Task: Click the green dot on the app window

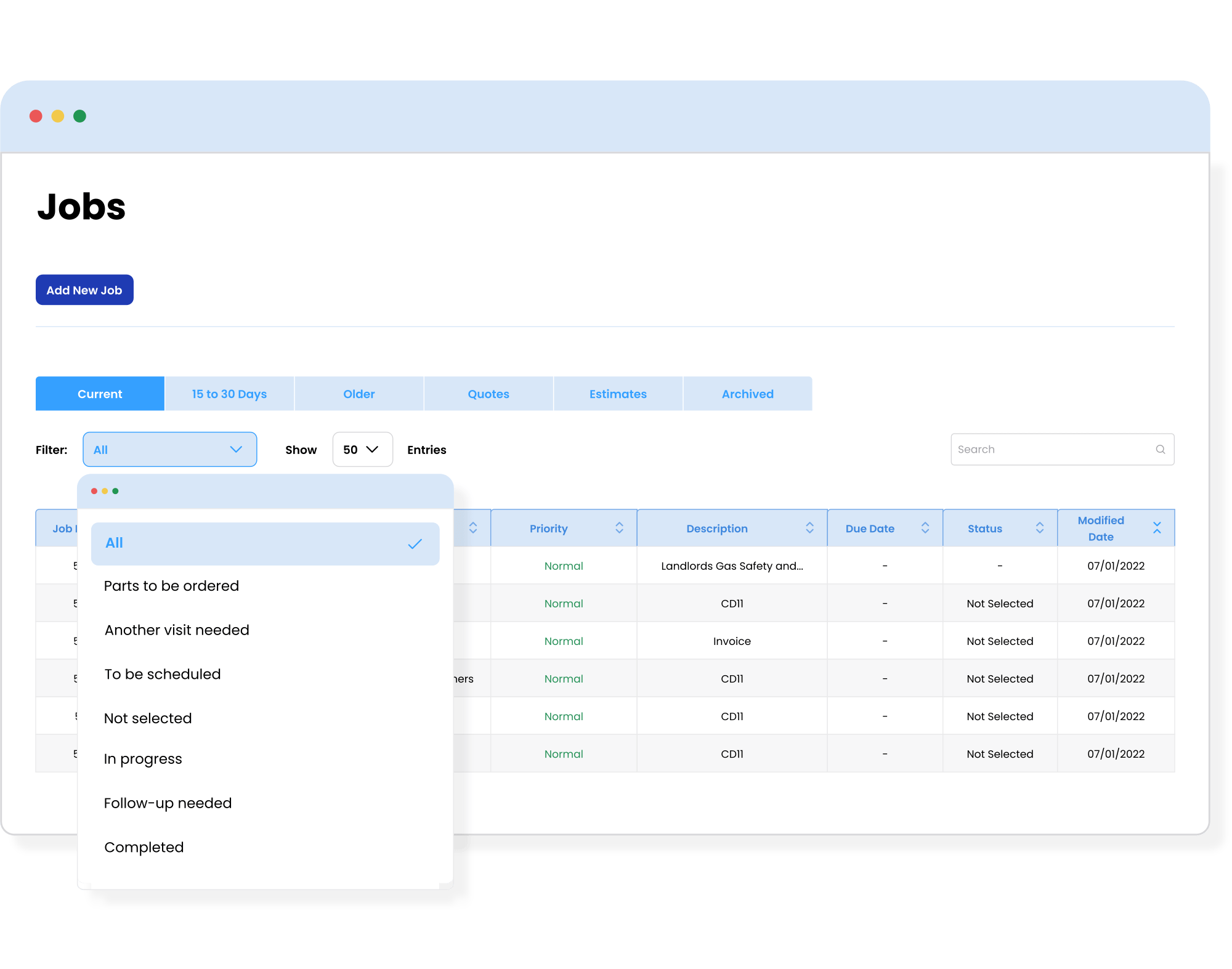Action: point(79,115)
